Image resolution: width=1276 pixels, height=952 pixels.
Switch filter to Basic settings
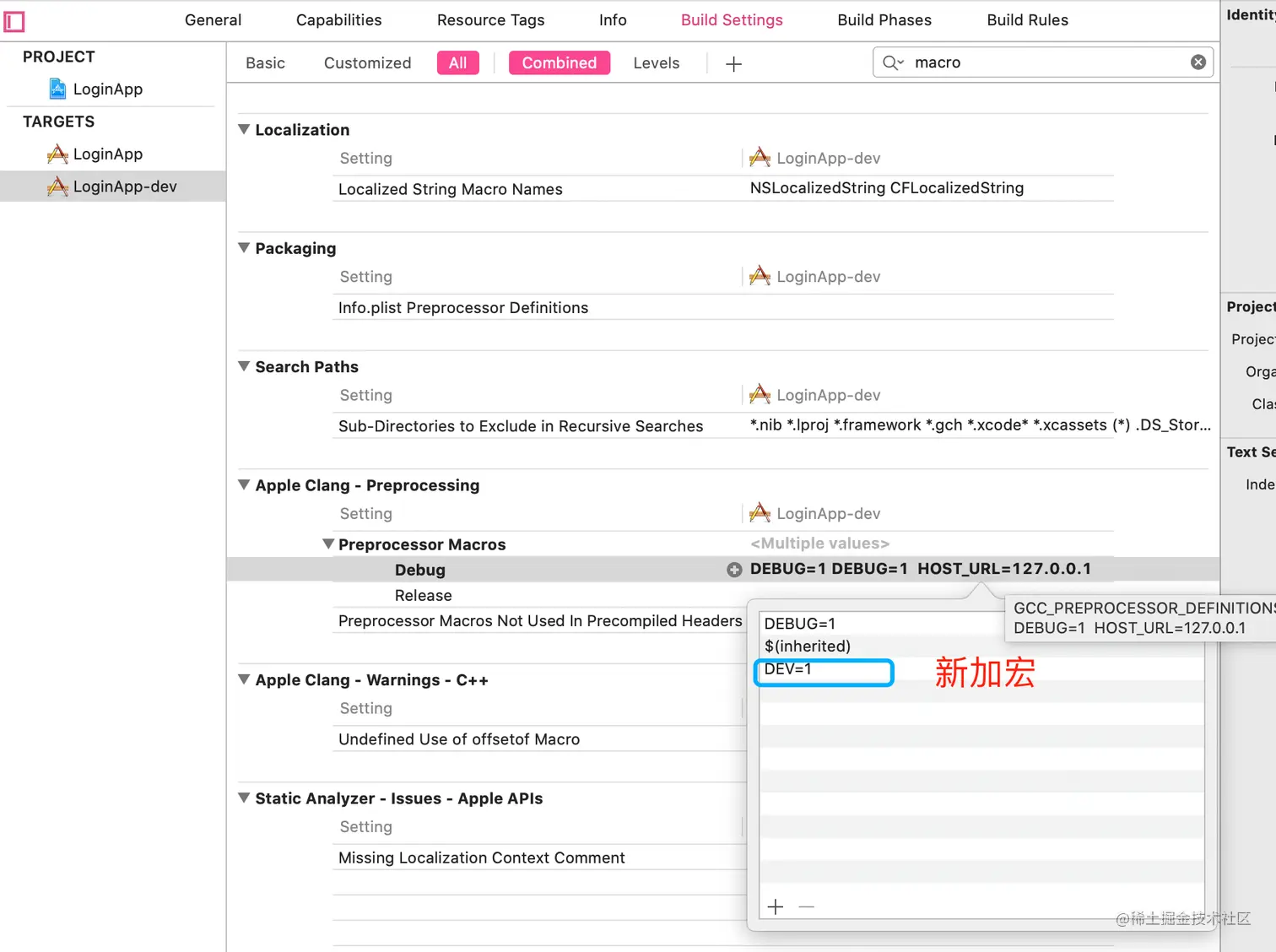265,63
